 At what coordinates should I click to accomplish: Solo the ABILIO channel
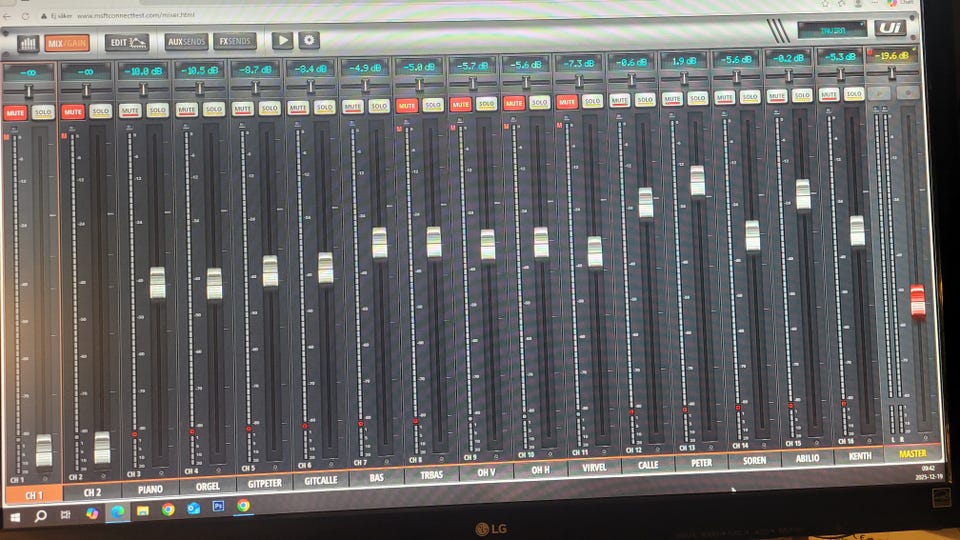(802, 96)
